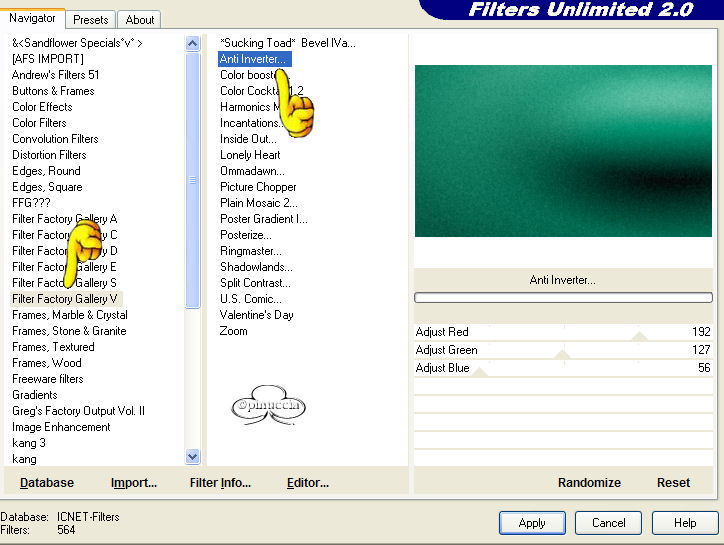The width and height of the screenshot is (724, 545).
Task: Select Picture Chopper filter
Action: tap(258, 187)
